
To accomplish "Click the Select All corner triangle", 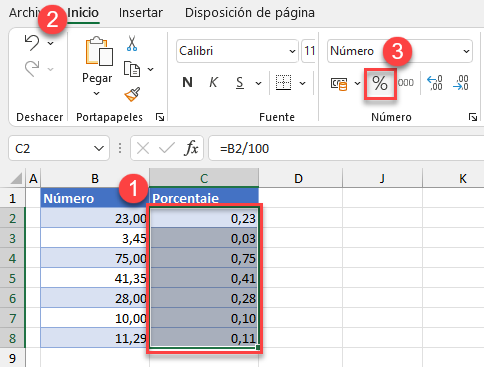I will [x=17, y=178].
